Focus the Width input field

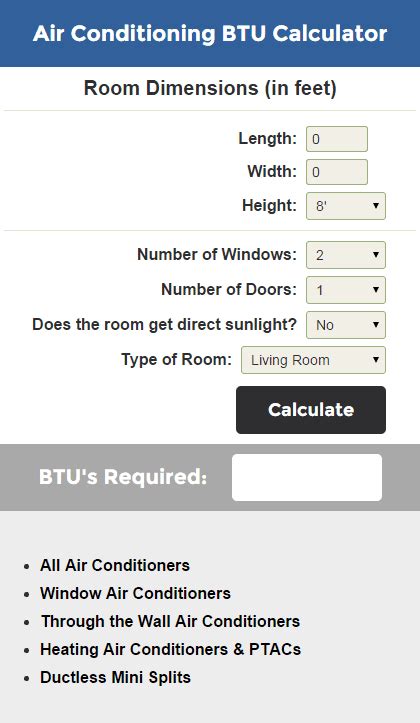click(x=337, y=172)
